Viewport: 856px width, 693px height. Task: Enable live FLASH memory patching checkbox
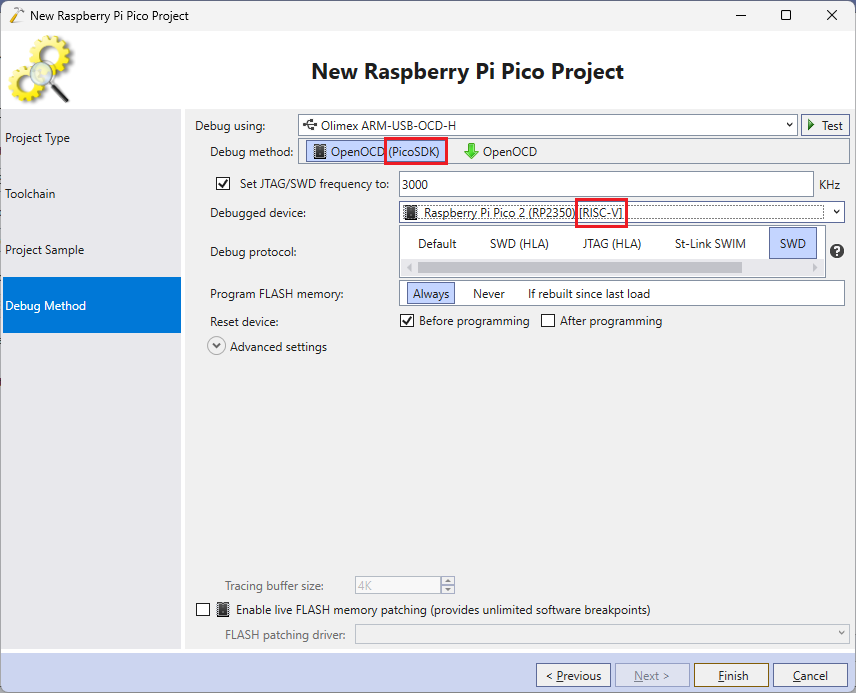pyautogui.click(x=204, y=610)
